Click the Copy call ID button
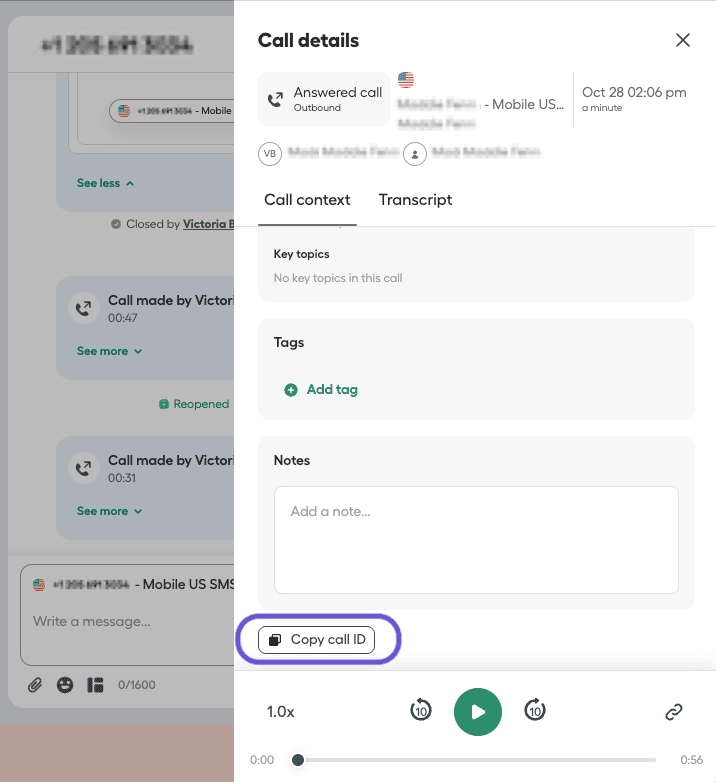Image resolution: width=716 pixels, height=782 pixels. click(316, 640)
